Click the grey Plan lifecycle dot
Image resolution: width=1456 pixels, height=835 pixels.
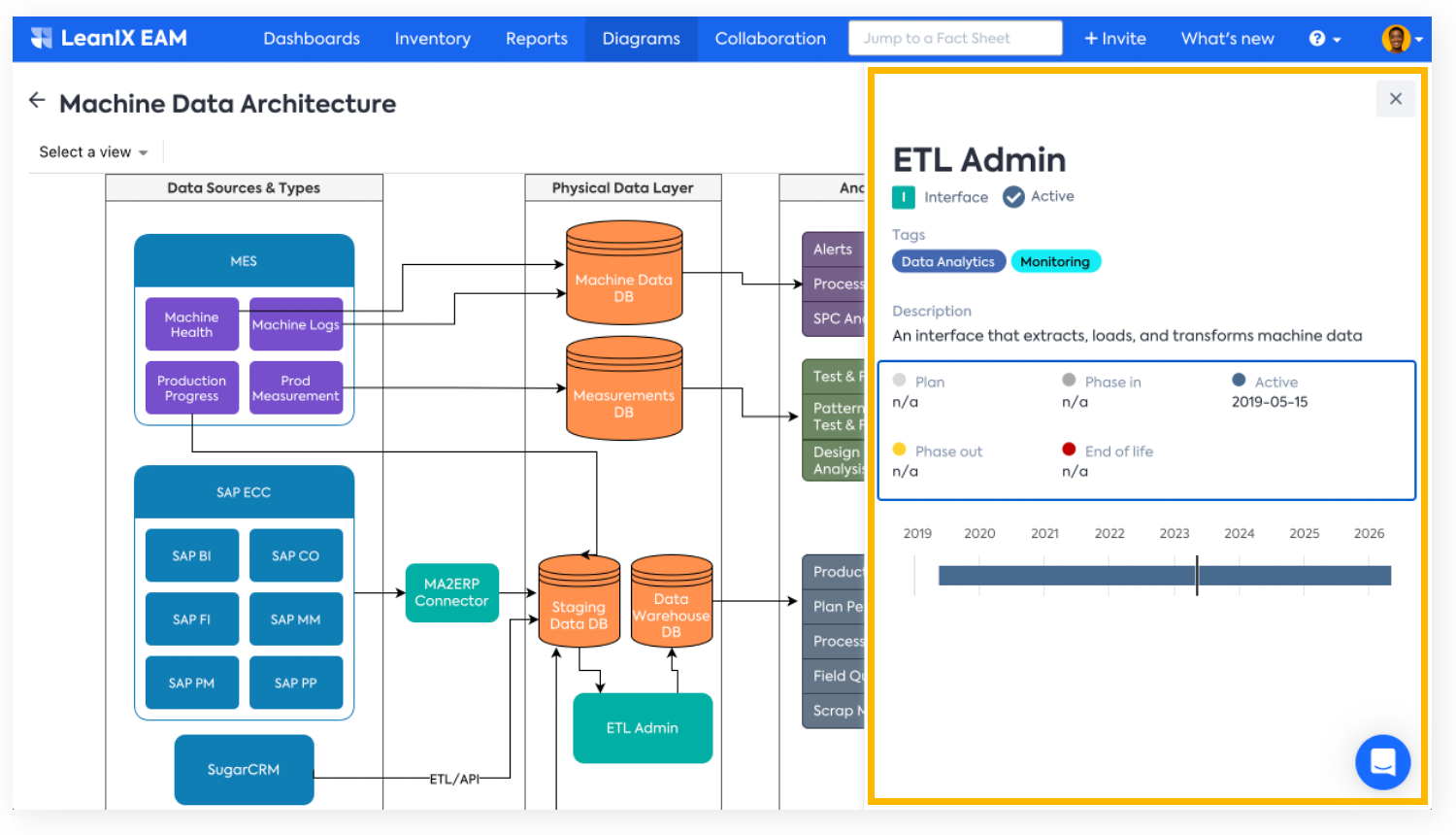coord(899,381)
